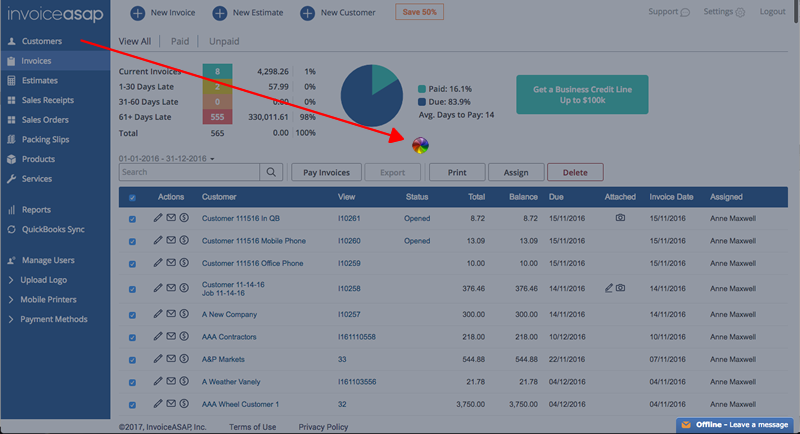
Task: Click the Settings gear icon
Action: coord(739,13)
